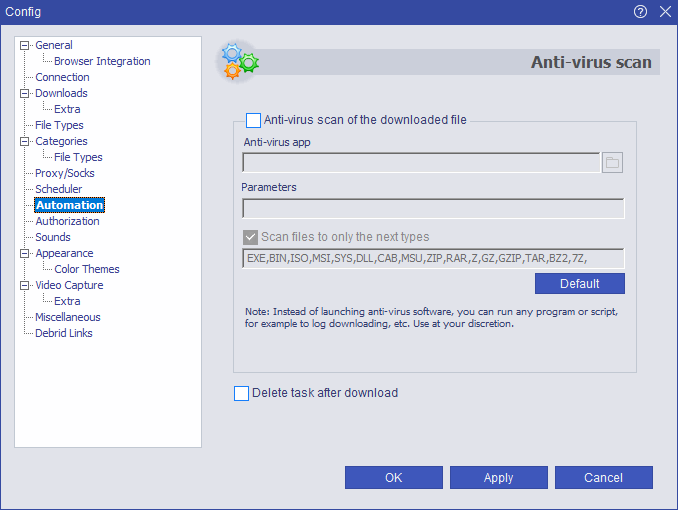The width and height of the screenshot is (678, 510).
Task: Collapse the Video Capture tree node
Action: tap(25, 285)
